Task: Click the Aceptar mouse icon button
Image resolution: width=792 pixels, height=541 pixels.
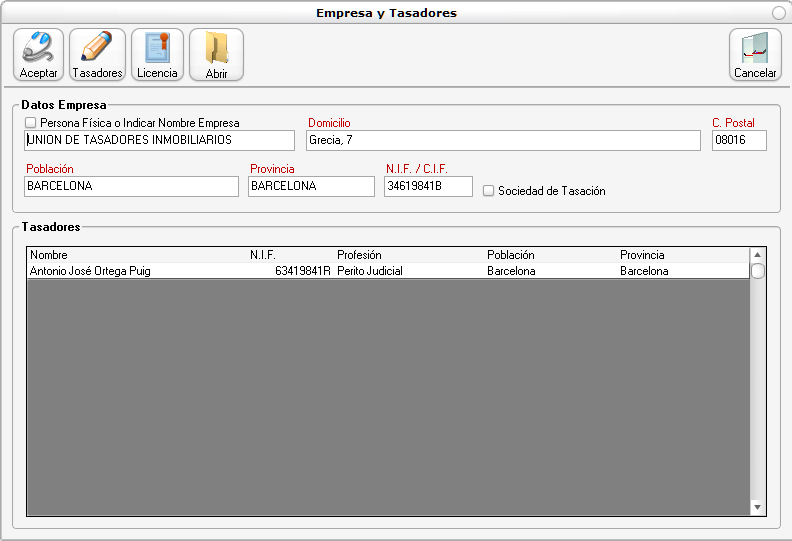Action: click(x=39, y=54)
